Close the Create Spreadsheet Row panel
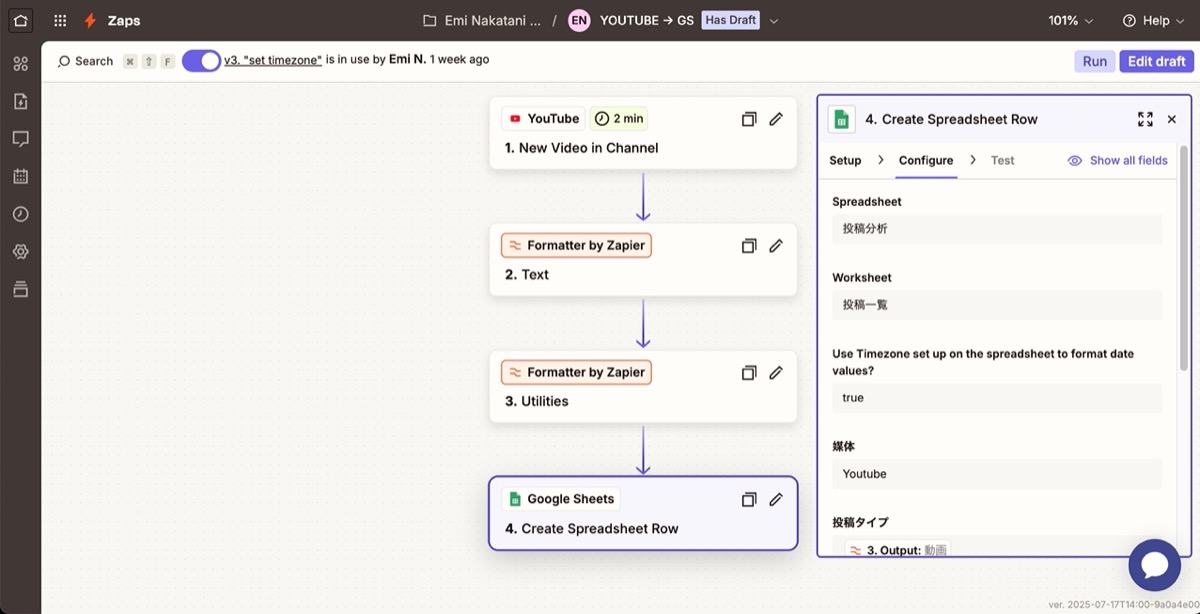1200x614 pixels. [1172, 119]
